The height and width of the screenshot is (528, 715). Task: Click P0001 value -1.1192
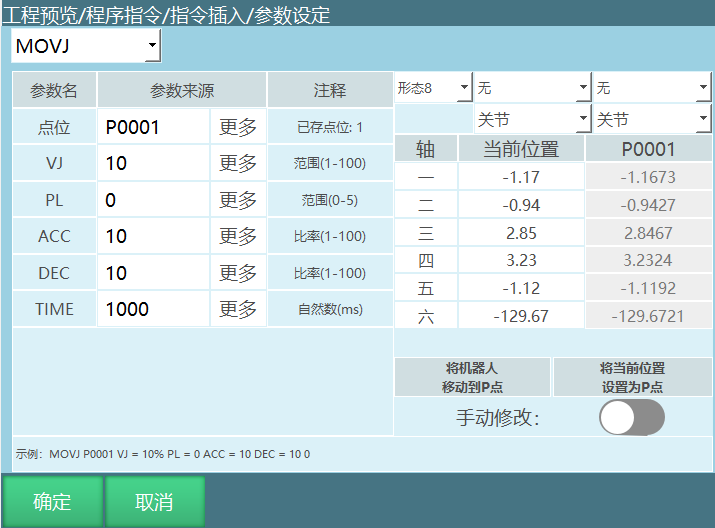648,288
